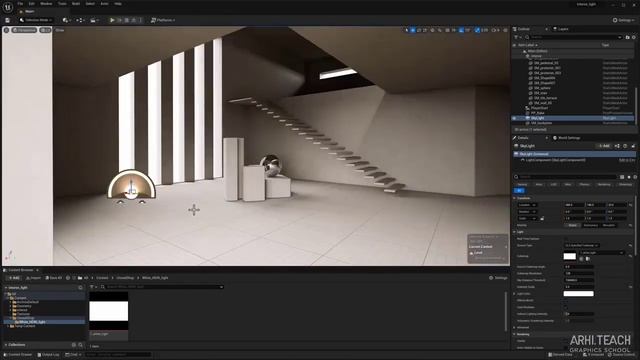This screenshot has width=640, height=360.
Task: Collapse the Transform section
Action: (x=514, y=198)
